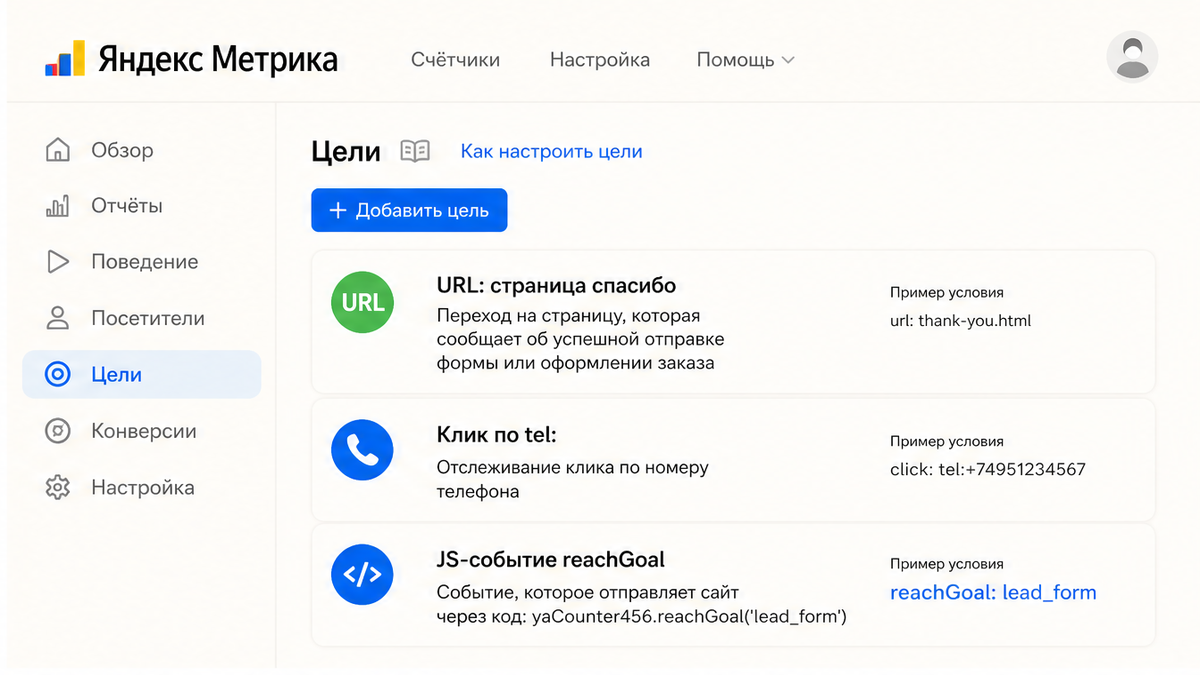
Task: Click the gear icon beside sidebar Настройка
Action: [58, 488]
